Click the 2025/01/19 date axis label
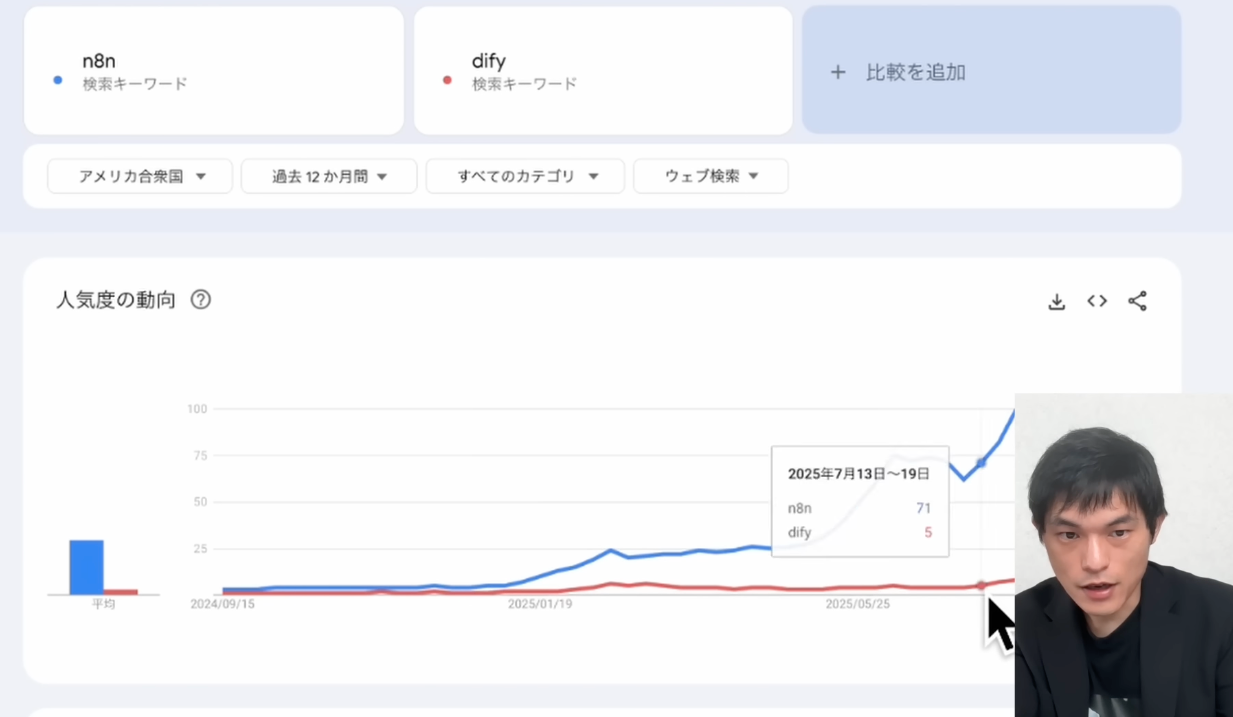This screenshot has height=717, width=1233. tap(540, 604)
